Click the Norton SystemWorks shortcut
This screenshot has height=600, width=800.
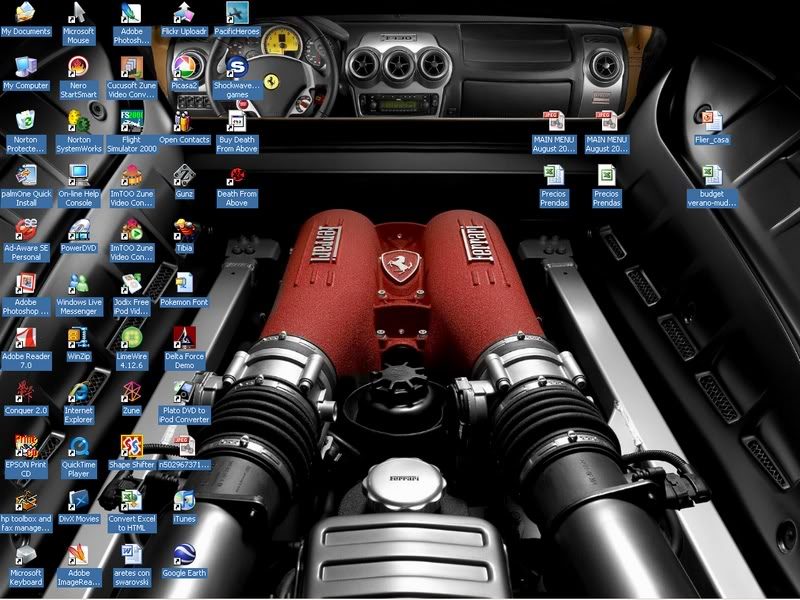pyautogui.click(x=78, y=121)
